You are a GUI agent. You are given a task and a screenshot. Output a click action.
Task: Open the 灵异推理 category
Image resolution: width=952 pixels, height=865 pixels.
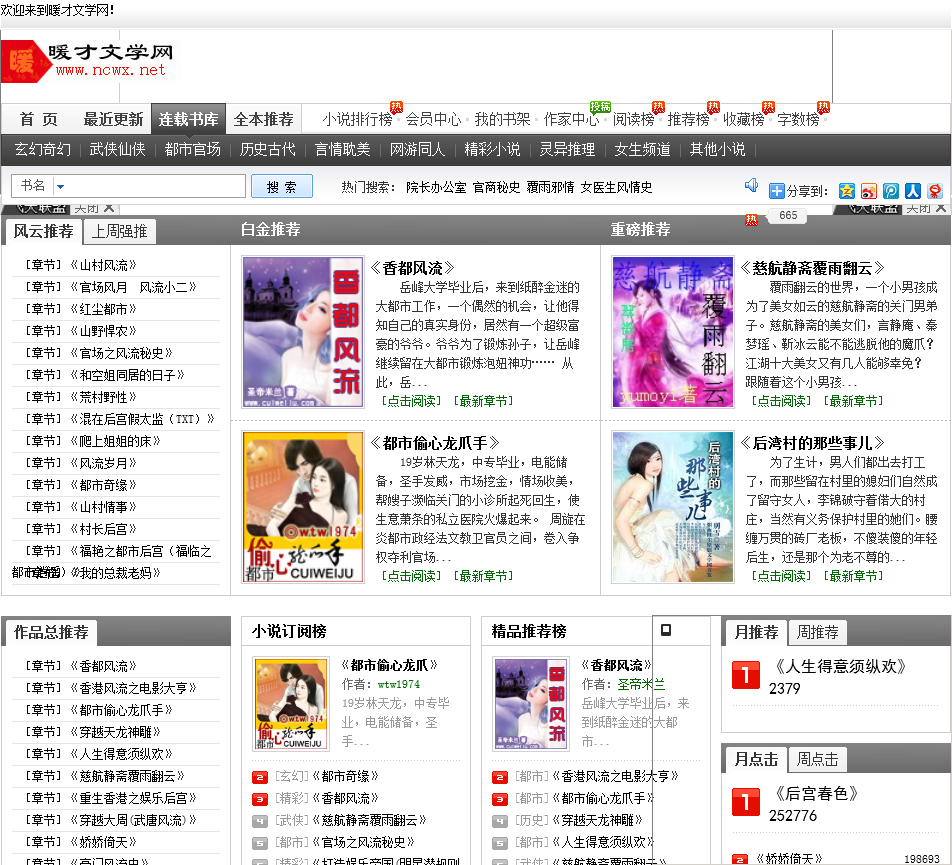(x=567, y=149)
